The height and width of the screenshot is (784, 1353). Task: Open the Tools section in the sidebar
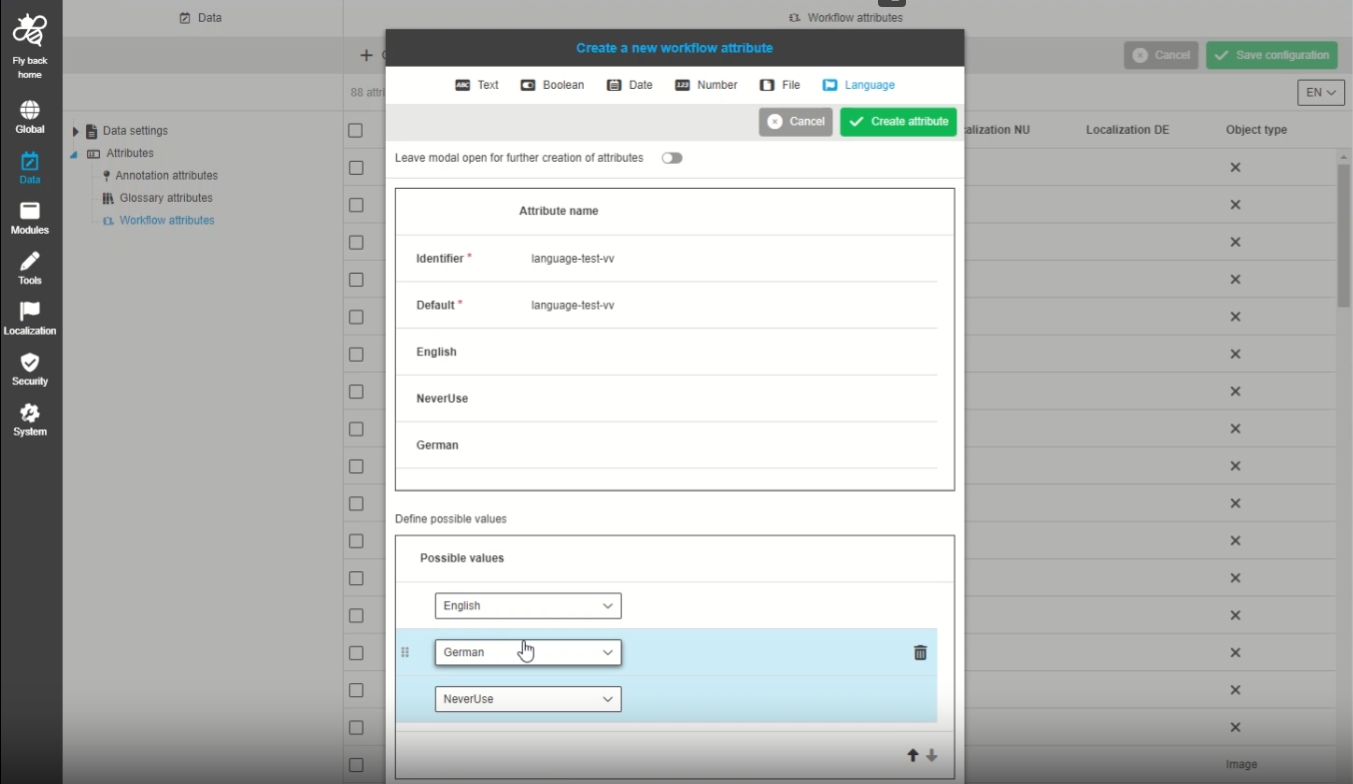[30, 268]
